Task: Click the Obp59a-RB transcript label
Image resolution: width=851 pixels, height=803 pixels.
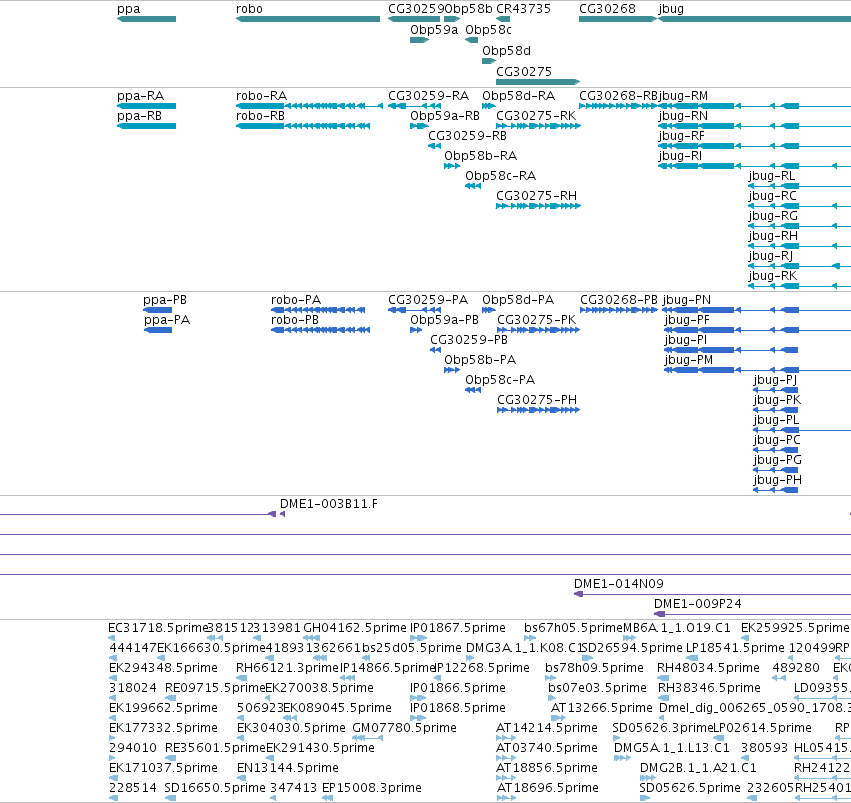Action: (x=445, y=116)
